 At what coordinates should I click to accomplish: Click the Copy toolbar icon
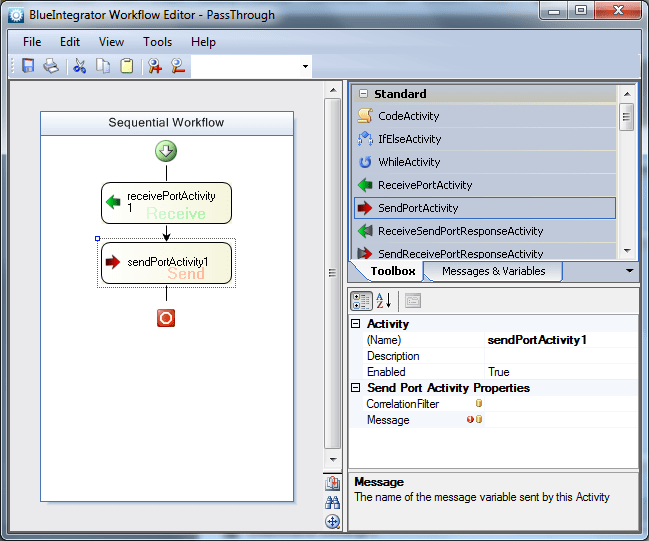point(103,66)
